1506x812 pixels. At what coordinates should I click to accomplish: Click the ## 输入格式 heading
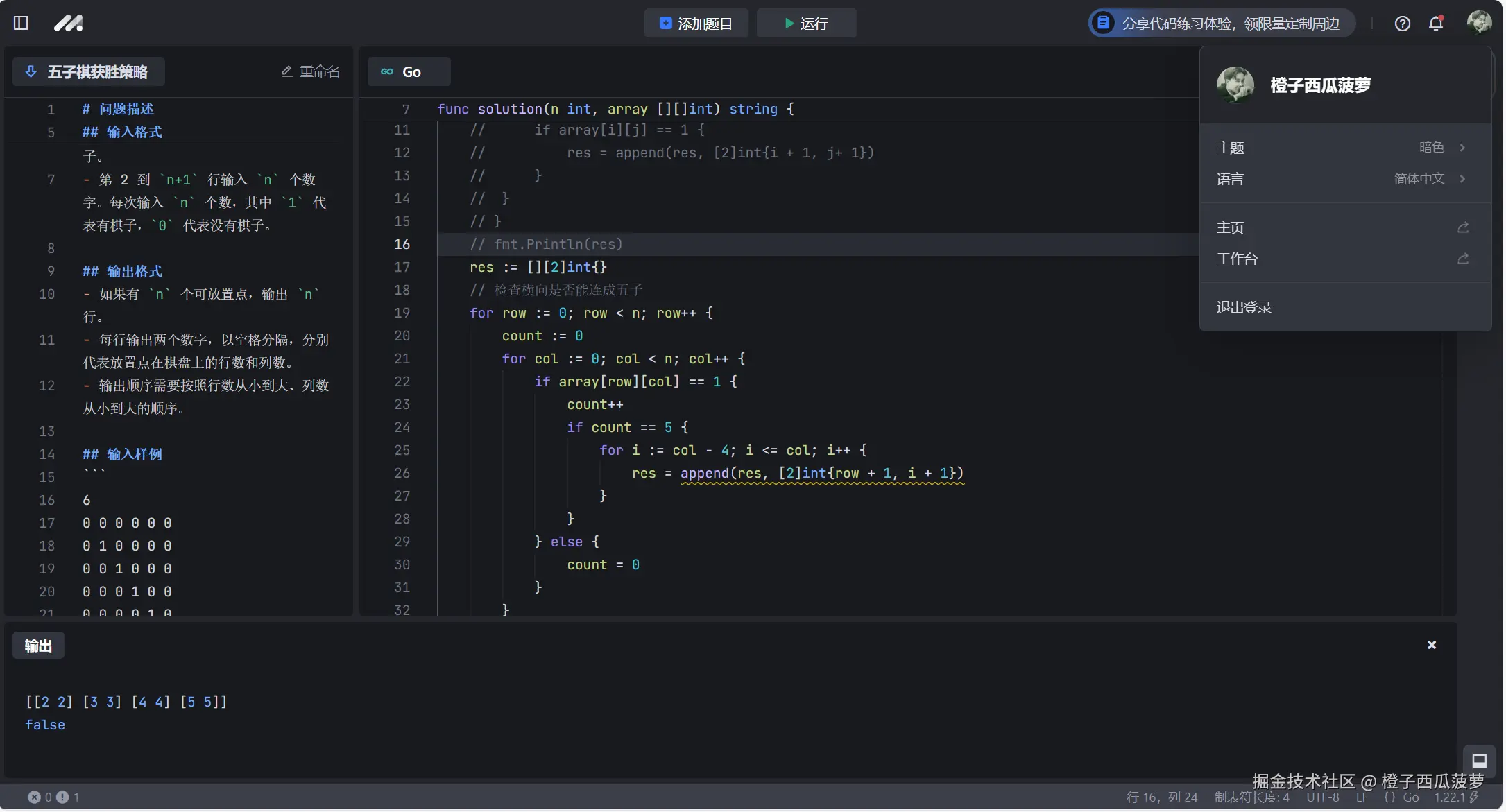click(x=122, y=132)
